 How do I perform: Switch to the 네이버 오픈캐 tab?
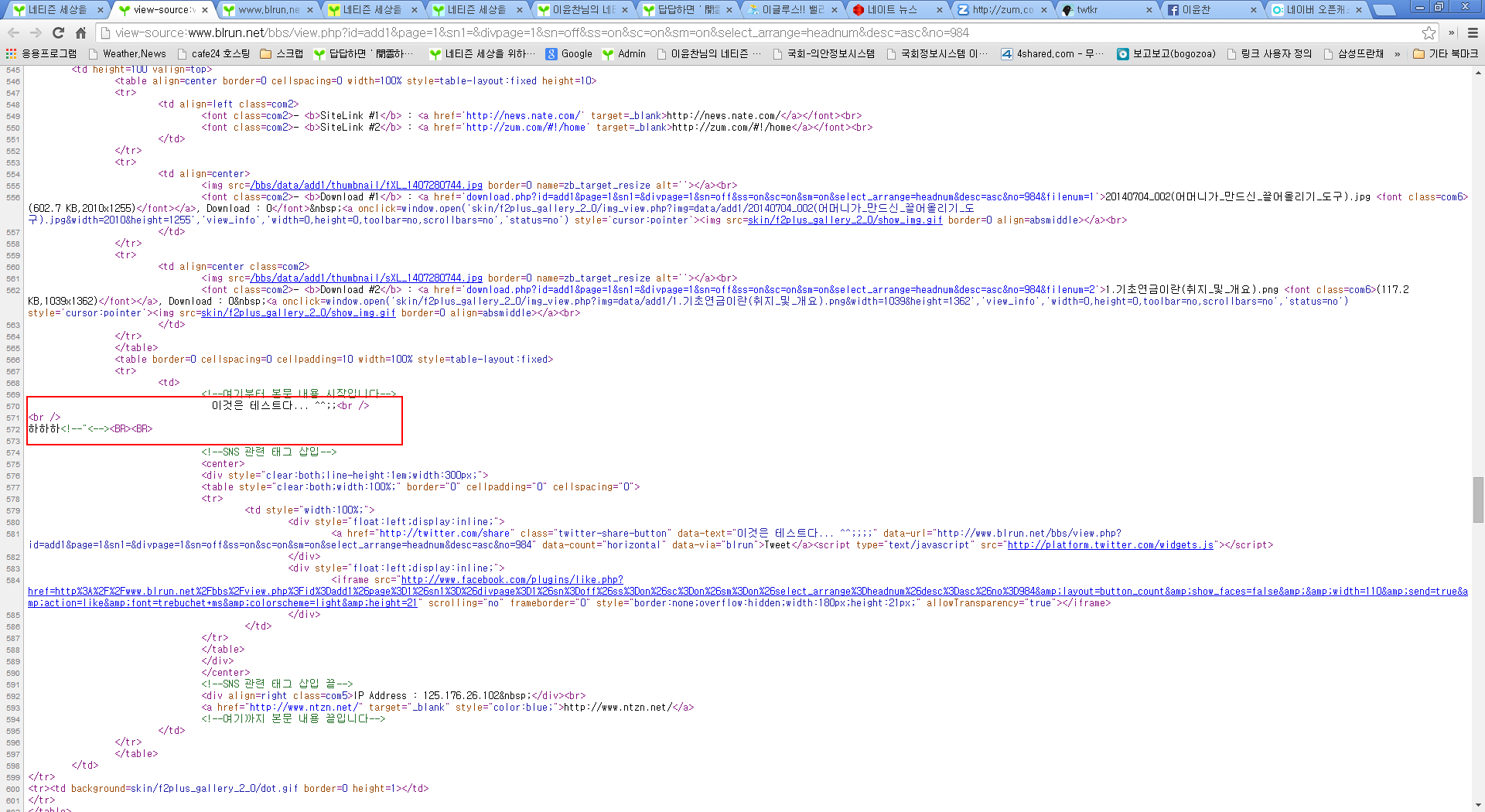pyautogui.click(x=1318, y=9)
